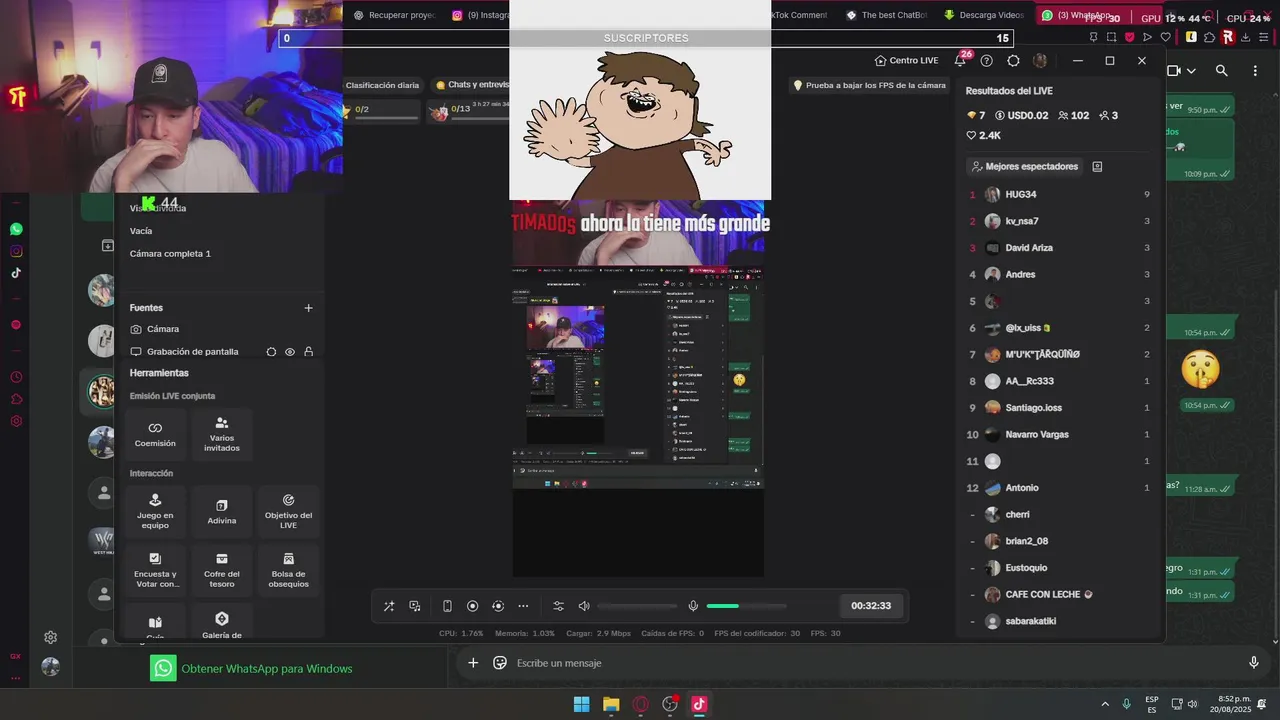Search in WhatsApp chat
This screenshot has height=720, width=1280.
click(x=1222, y=71)
